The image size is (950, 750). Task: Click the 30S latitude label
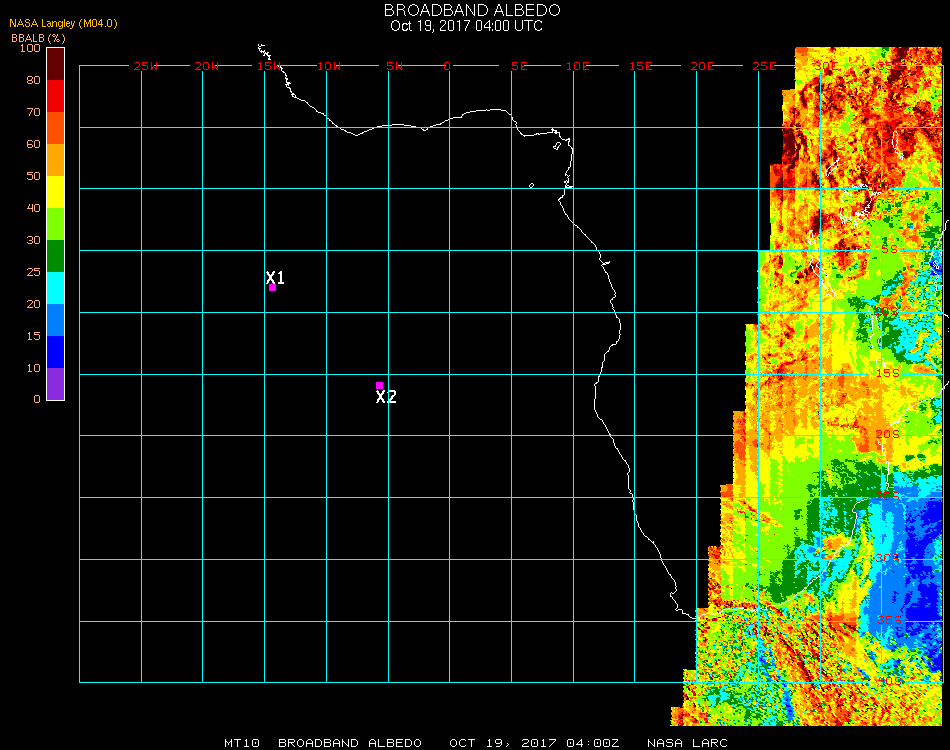click(x=888, y=558)
